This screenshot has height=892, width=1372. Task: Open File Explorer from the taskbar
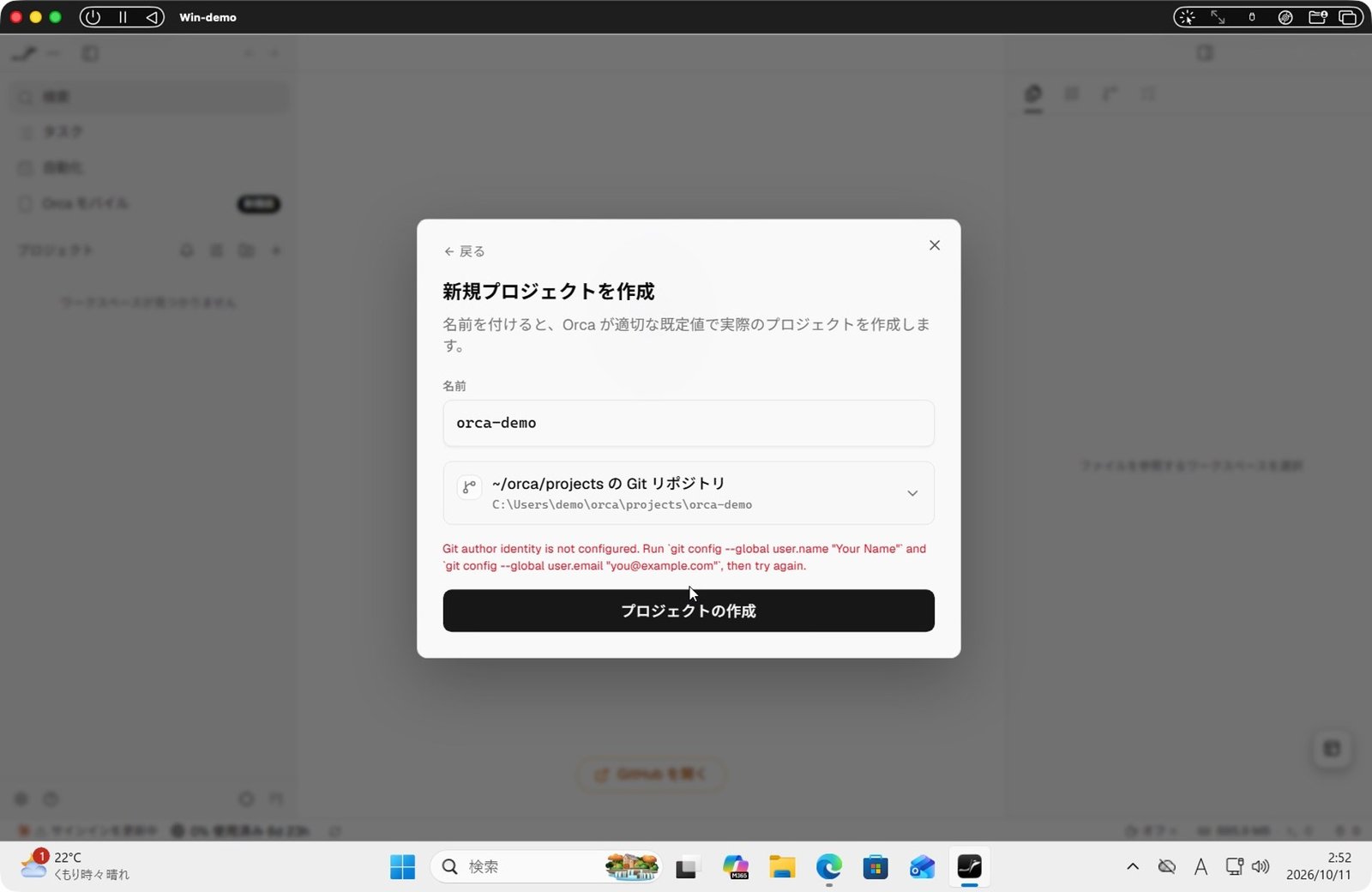[x=782, y=867]
